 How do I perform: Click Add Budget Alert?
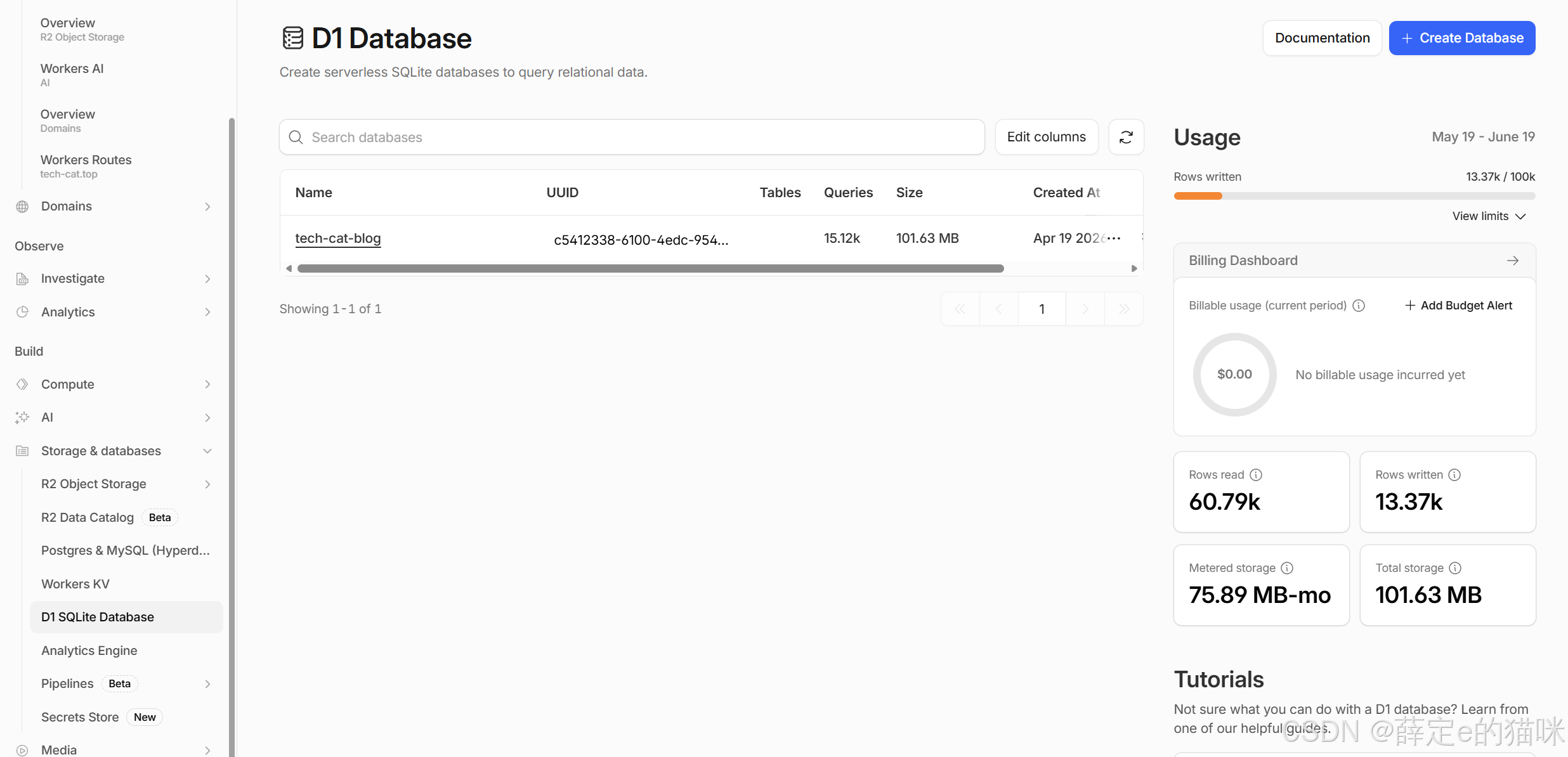[1458, 306]
